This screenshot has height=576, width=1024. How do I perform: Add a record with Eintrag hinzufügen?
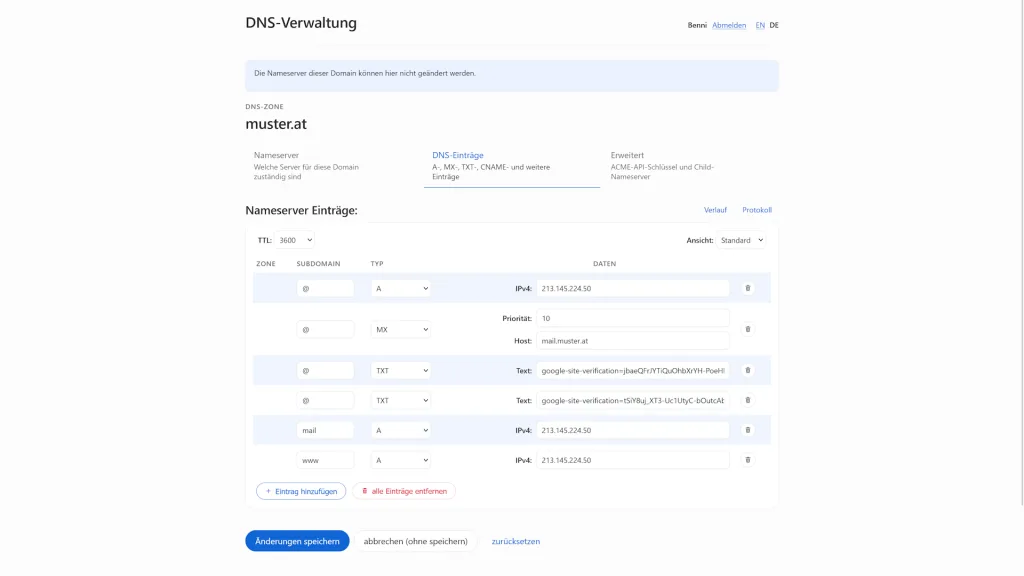(x=301, y=491)
